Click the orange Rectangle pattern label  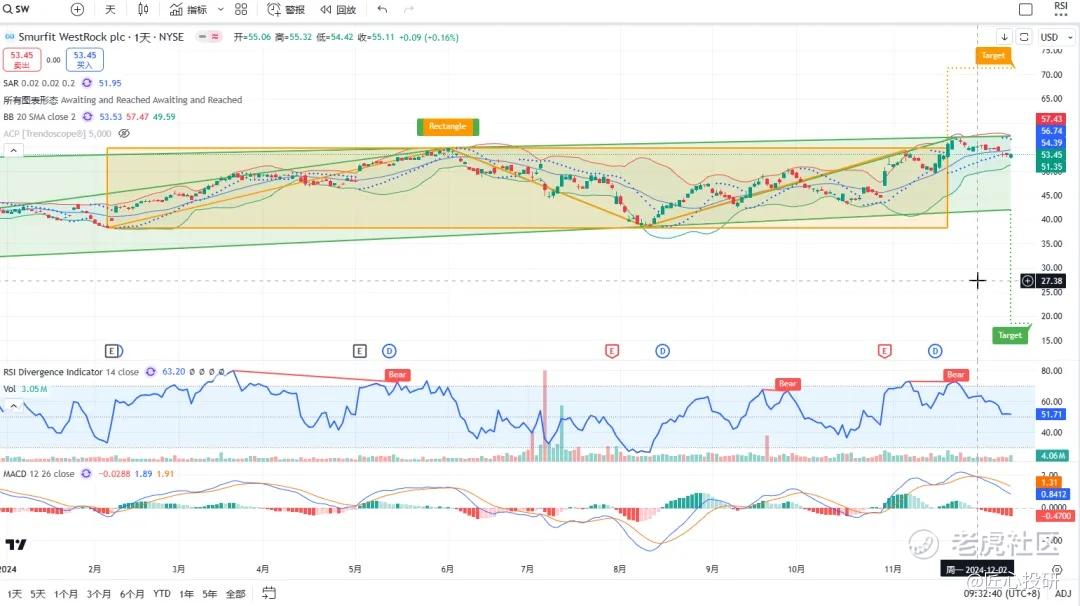point(448,126)
